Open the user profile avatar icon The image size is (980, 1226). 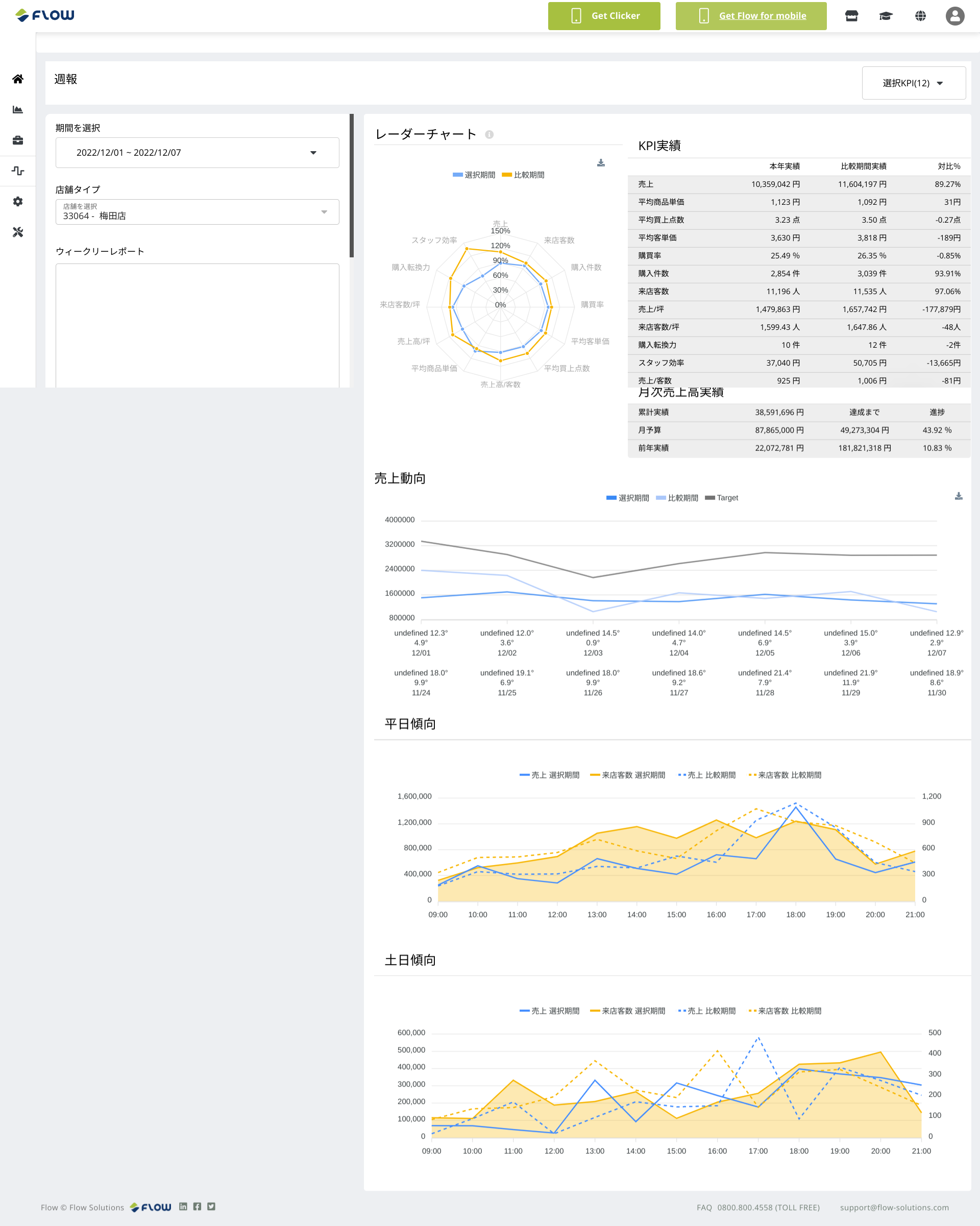pos(955,16)
